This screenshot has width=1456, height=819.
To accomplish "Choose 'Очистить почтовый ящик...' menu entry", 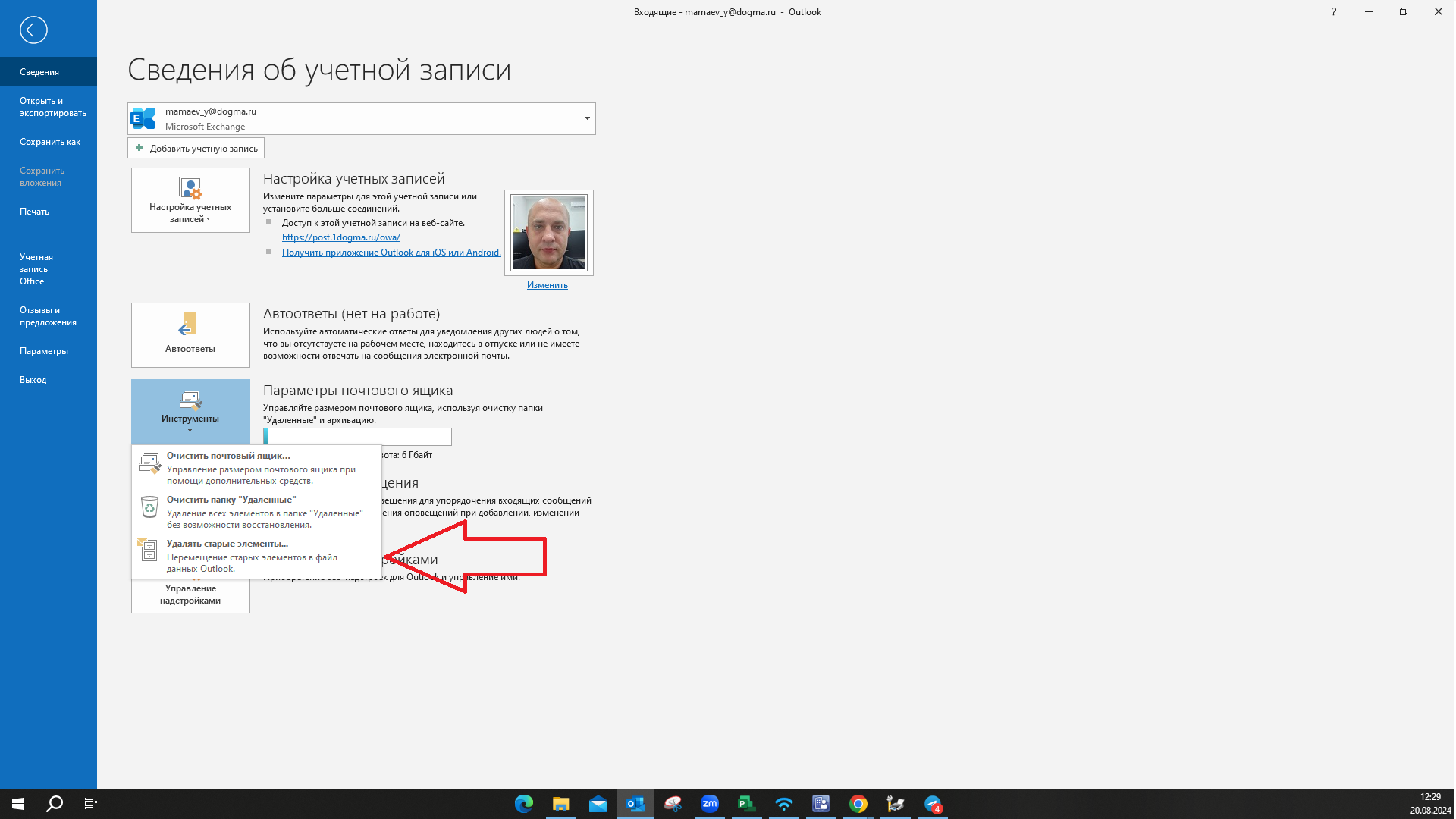I will point(228,456).
